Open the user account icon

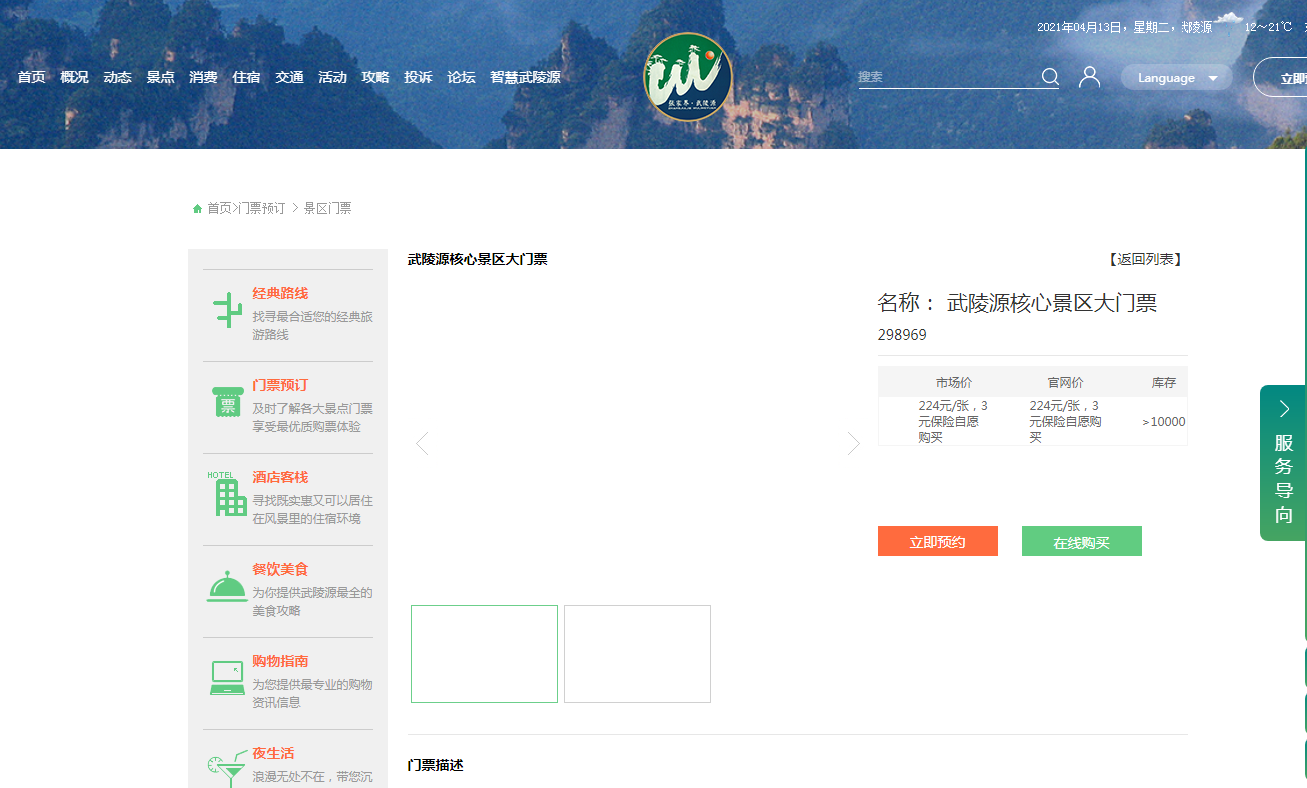click(x=1090, y=77)
